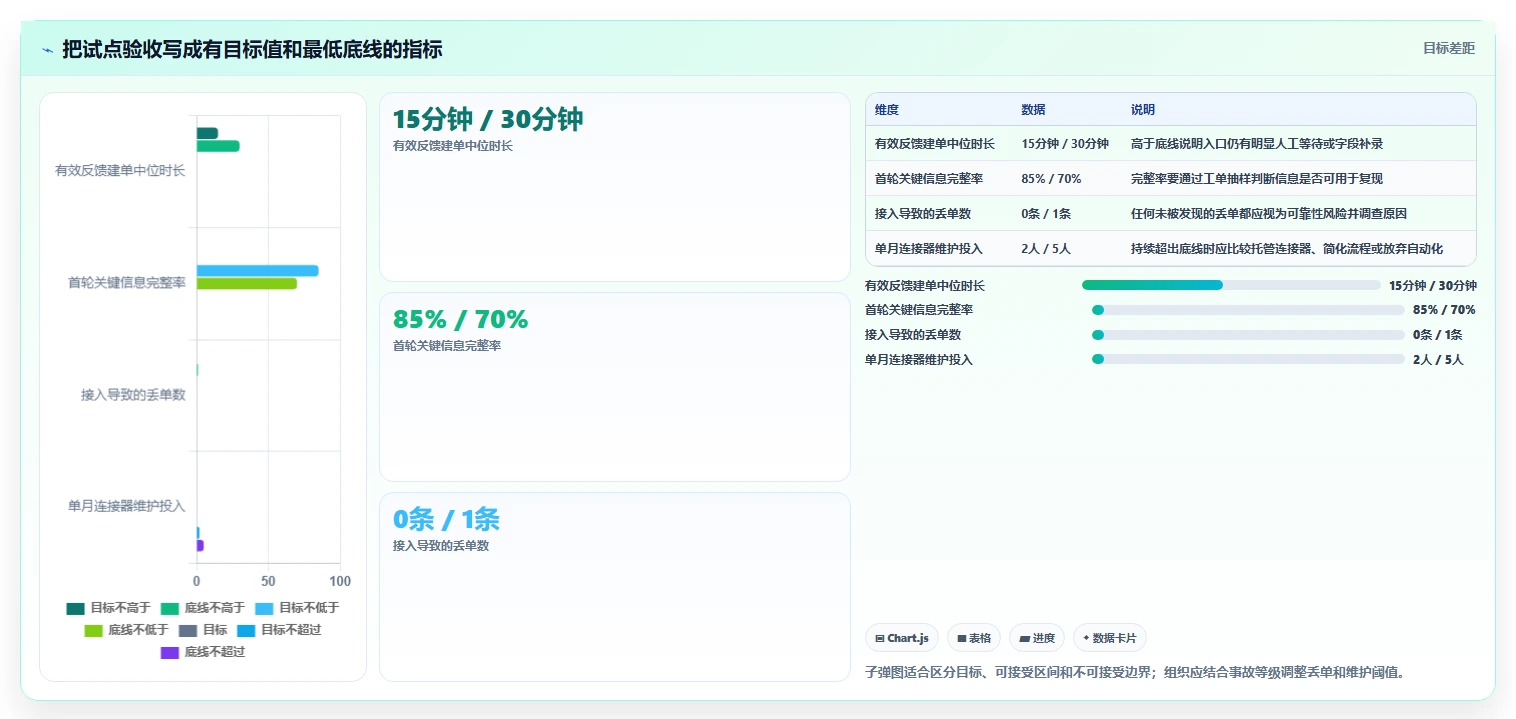Select the table cell 15分钟 / 30分钟
Viewport: 1516px width, 719px height.
pos(1065,144)
